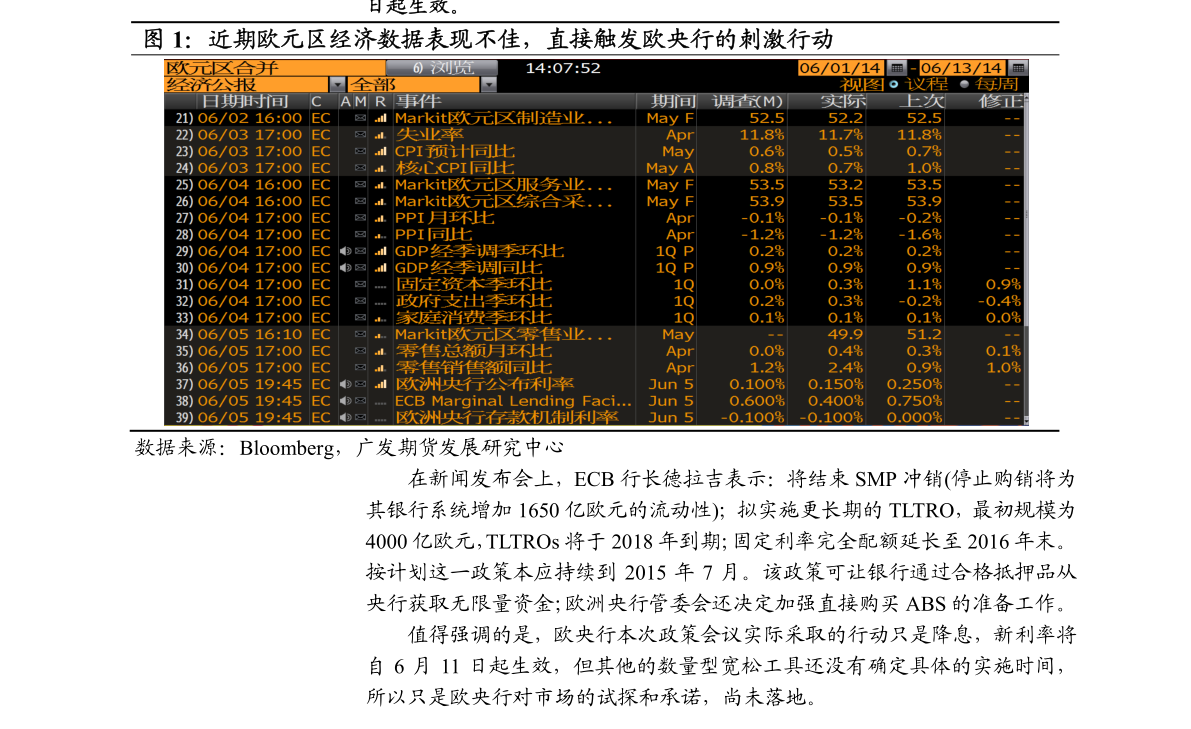Open the calendar picker beside start date 06/01/14
The height and width of the screenshot is (729, 1191).
tap(896, 68)
